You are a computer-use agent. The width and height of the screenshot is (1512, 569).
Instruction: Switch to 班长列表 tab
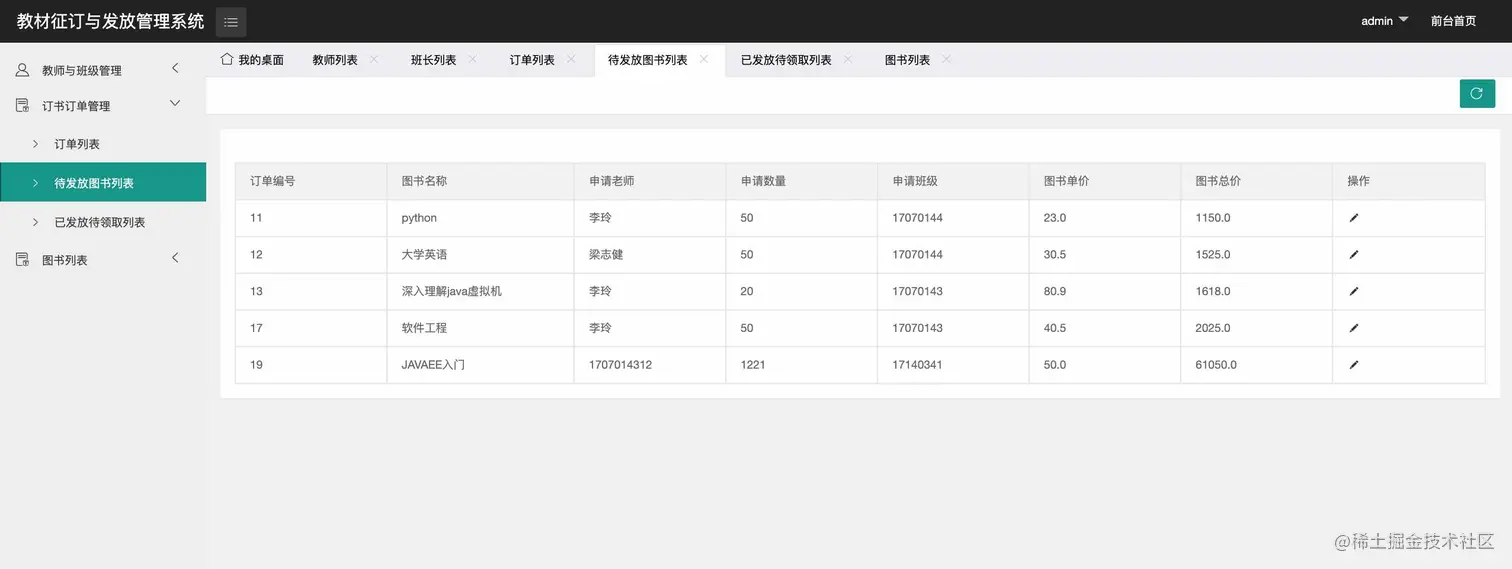point(433,60)
